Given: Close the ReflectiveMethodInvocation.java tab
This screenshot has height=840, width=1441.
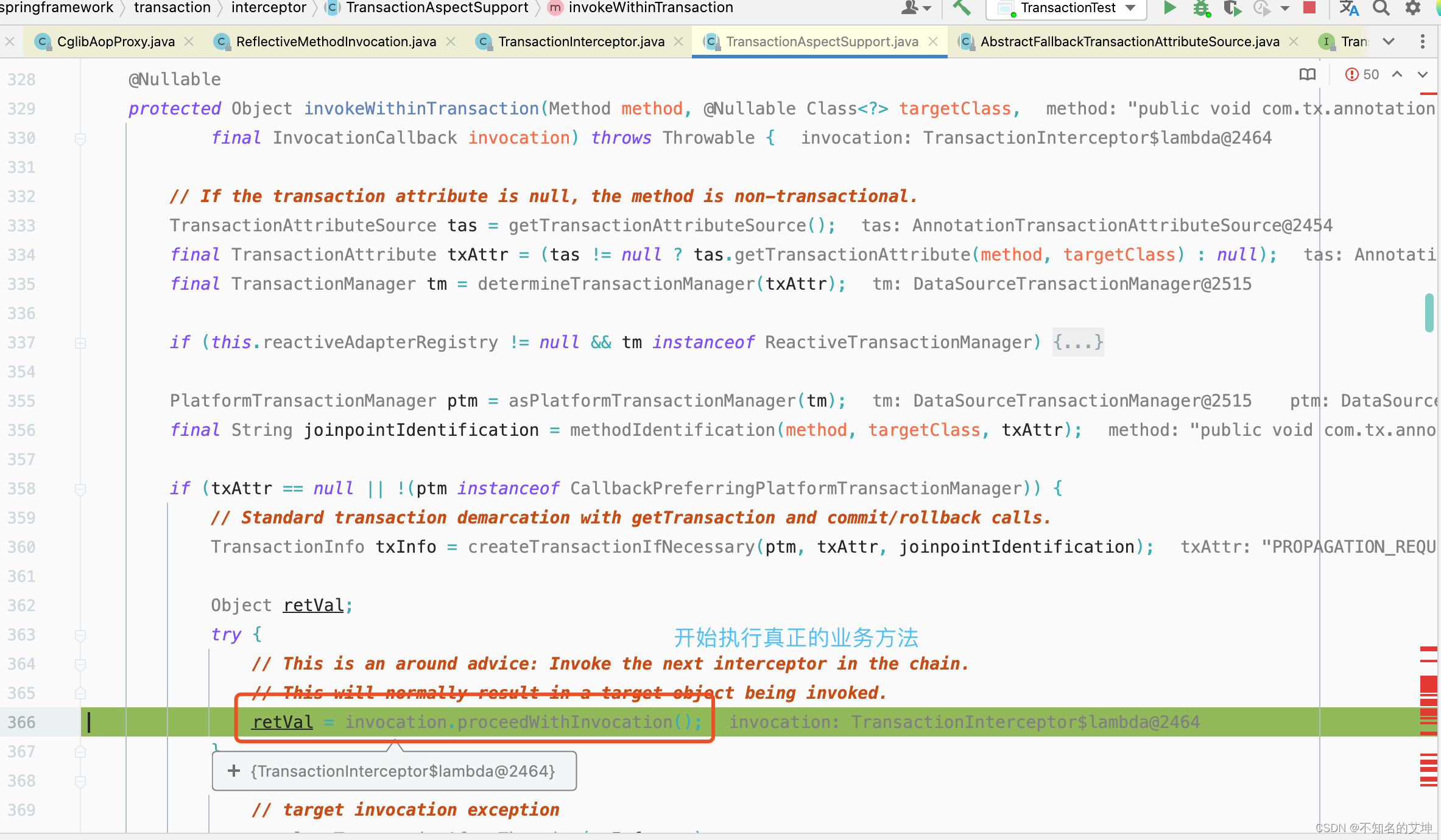Looking at the screenshot, I should 451,41.
